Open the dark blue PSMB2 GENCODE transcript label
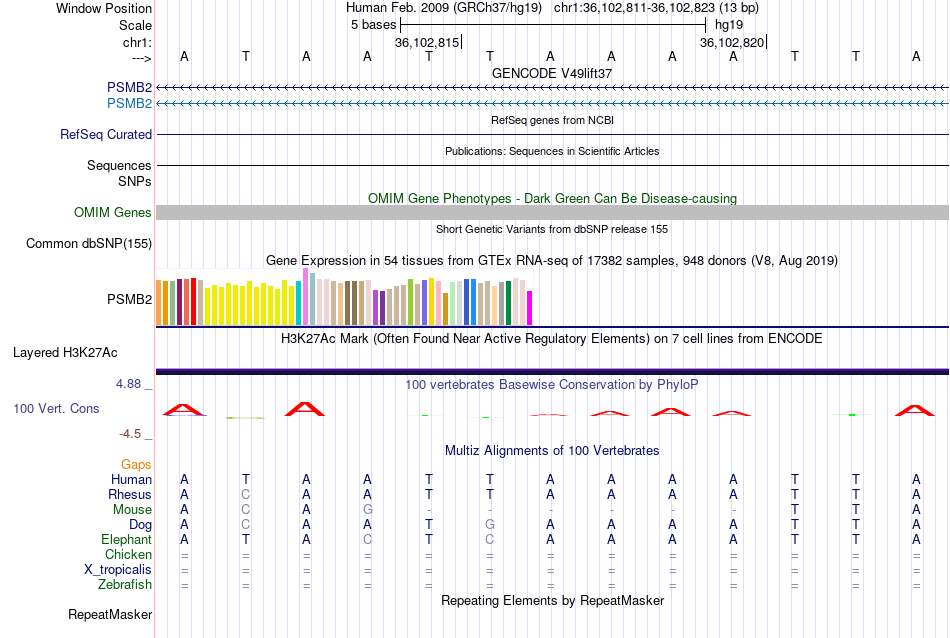The height and width of the screenshot is (638, 950). pos(129,87)
